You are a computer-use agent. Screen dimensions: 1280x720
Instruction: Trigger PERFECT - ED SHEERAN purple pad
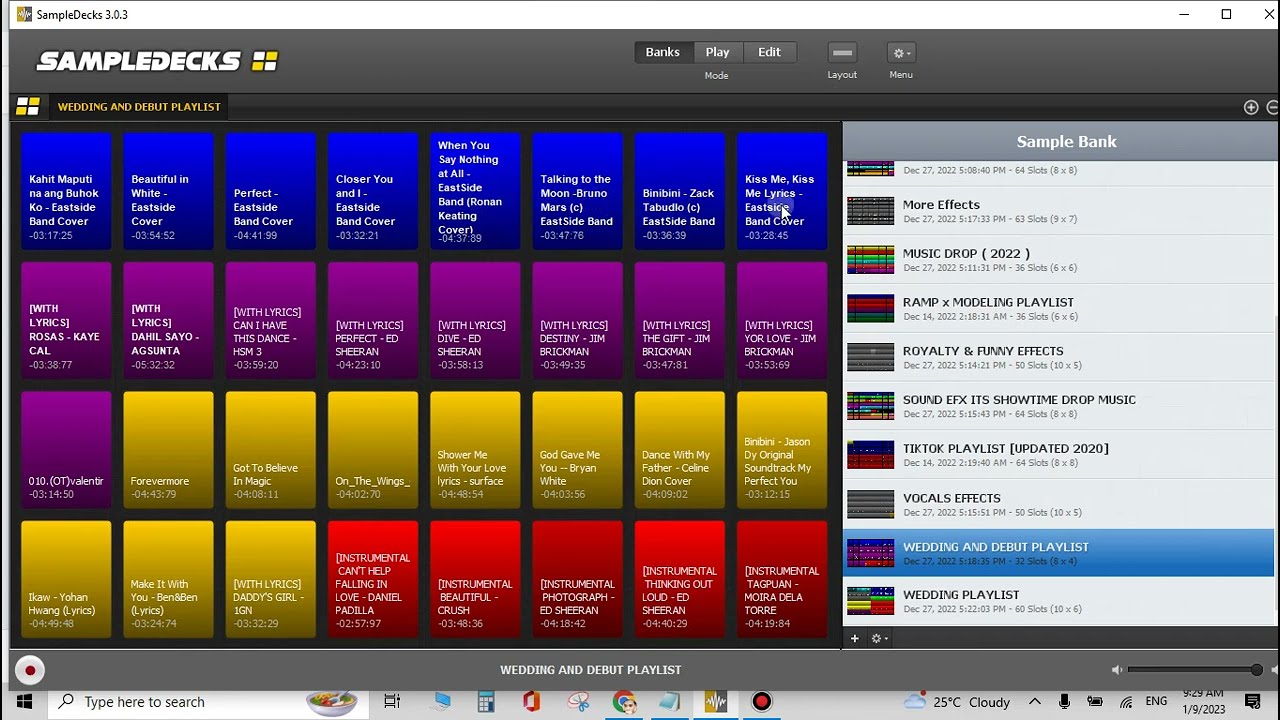[x=372, y=320]
